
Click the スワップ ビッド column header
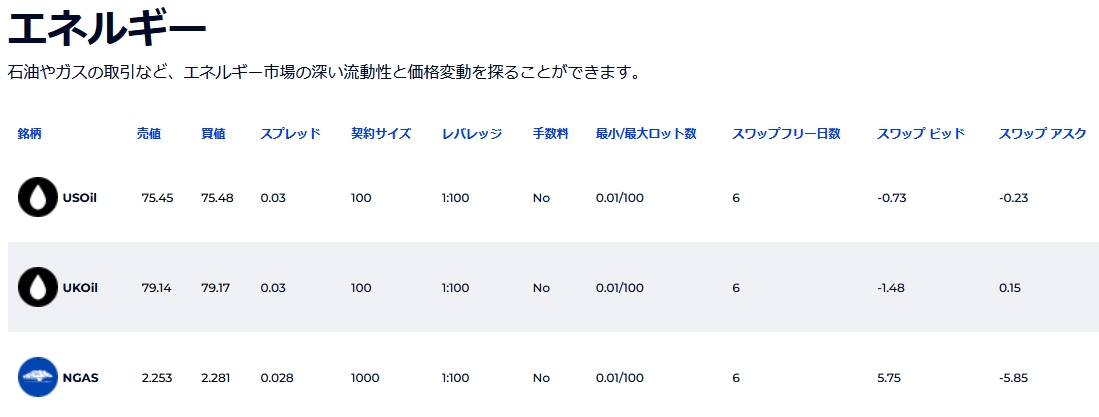point(921,134)
